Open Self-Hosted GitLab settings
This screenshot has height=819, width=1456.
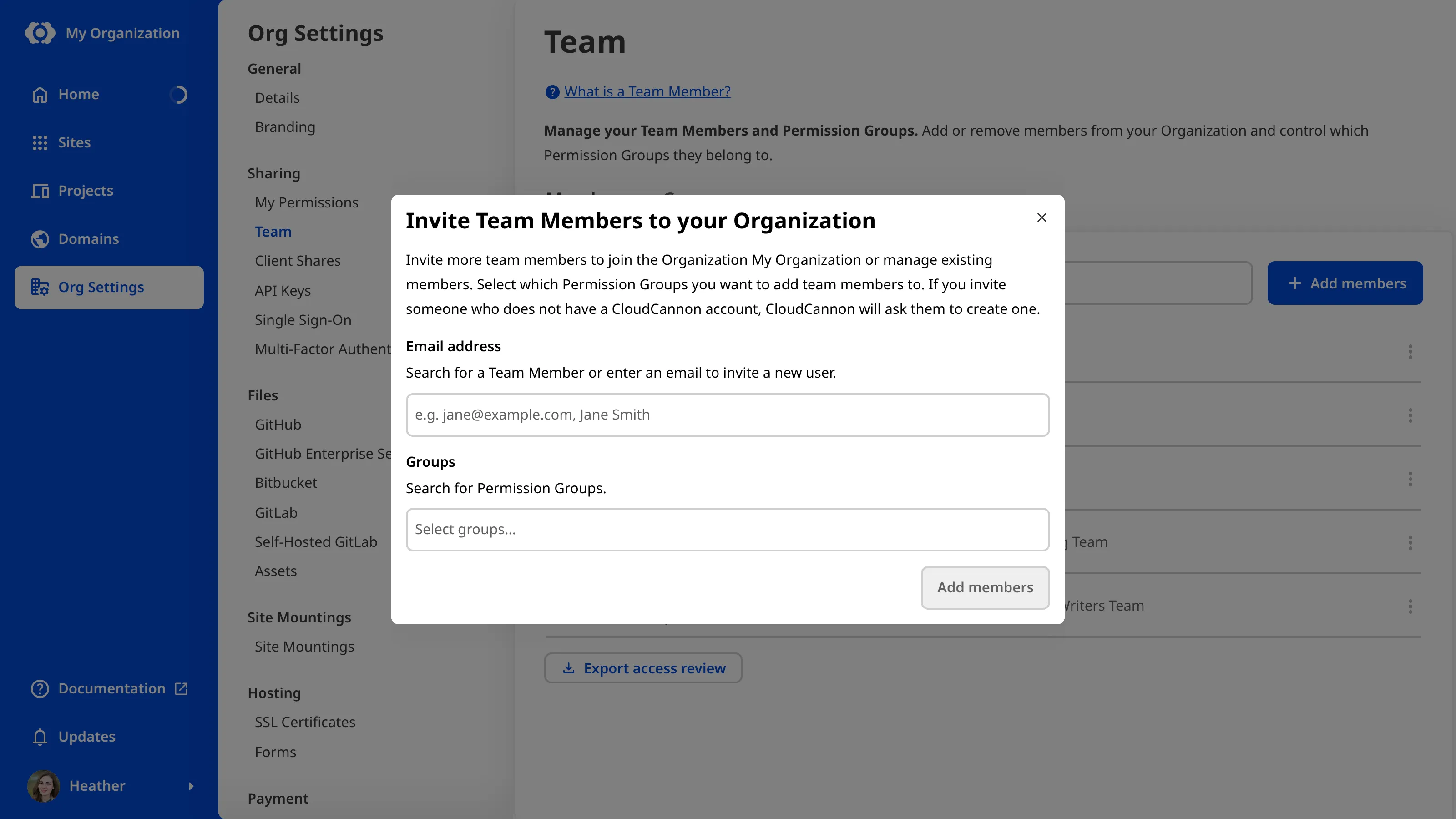(315, 542)
